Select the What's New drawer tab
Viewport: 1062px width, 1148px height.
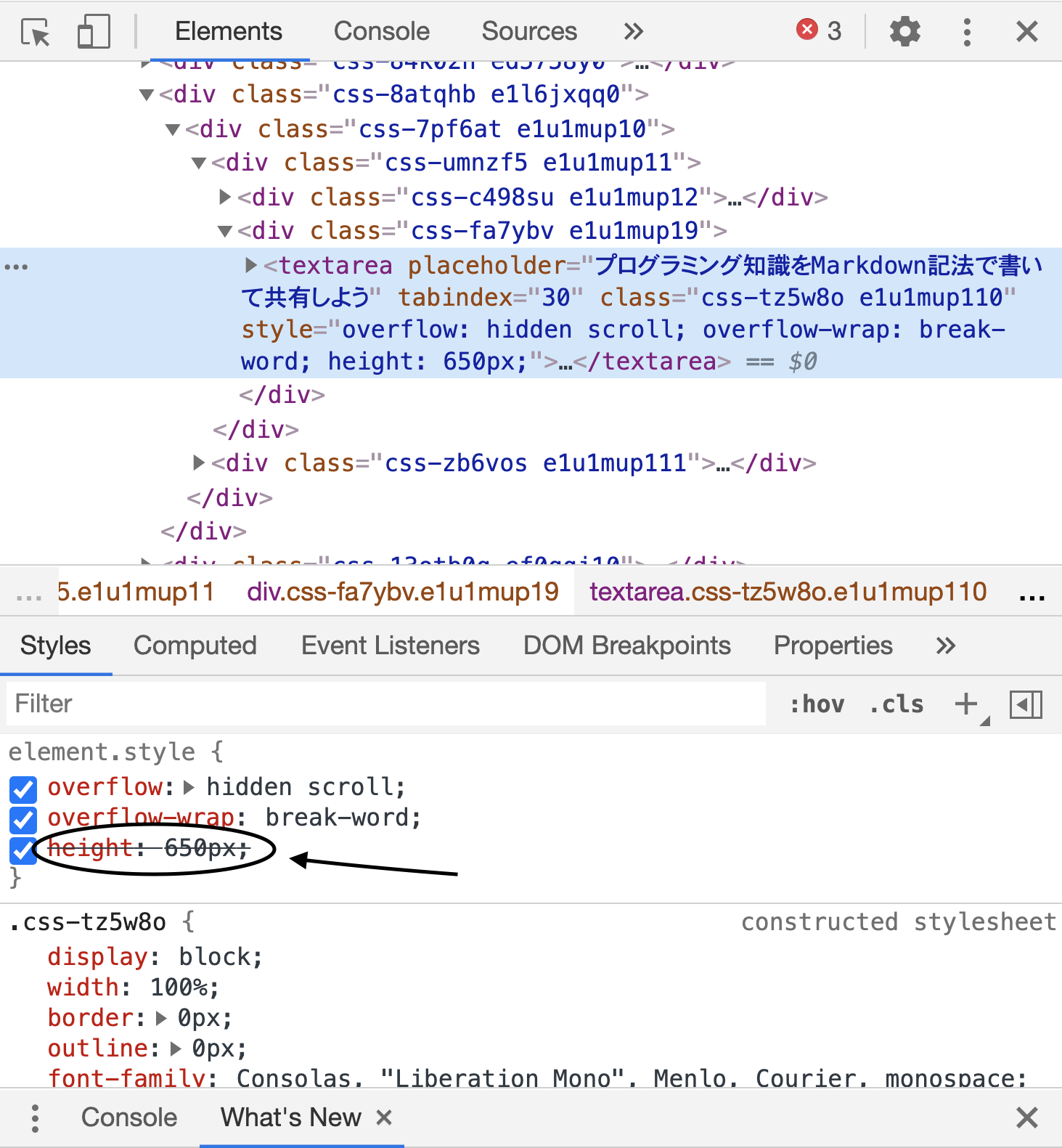pos(291,1117)
